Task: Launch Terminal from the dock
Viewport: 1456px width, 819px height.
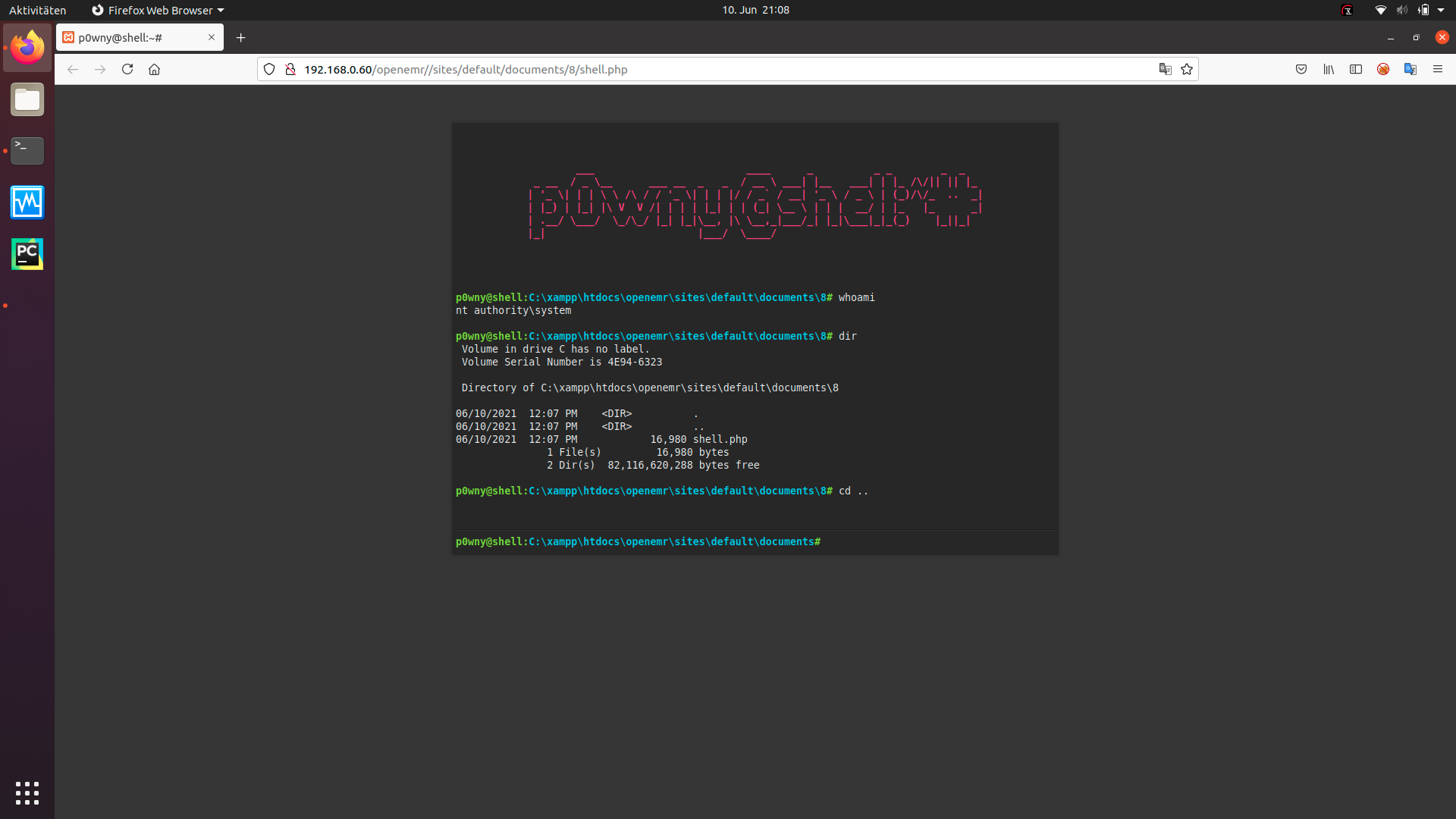Action: coord(27,151)
